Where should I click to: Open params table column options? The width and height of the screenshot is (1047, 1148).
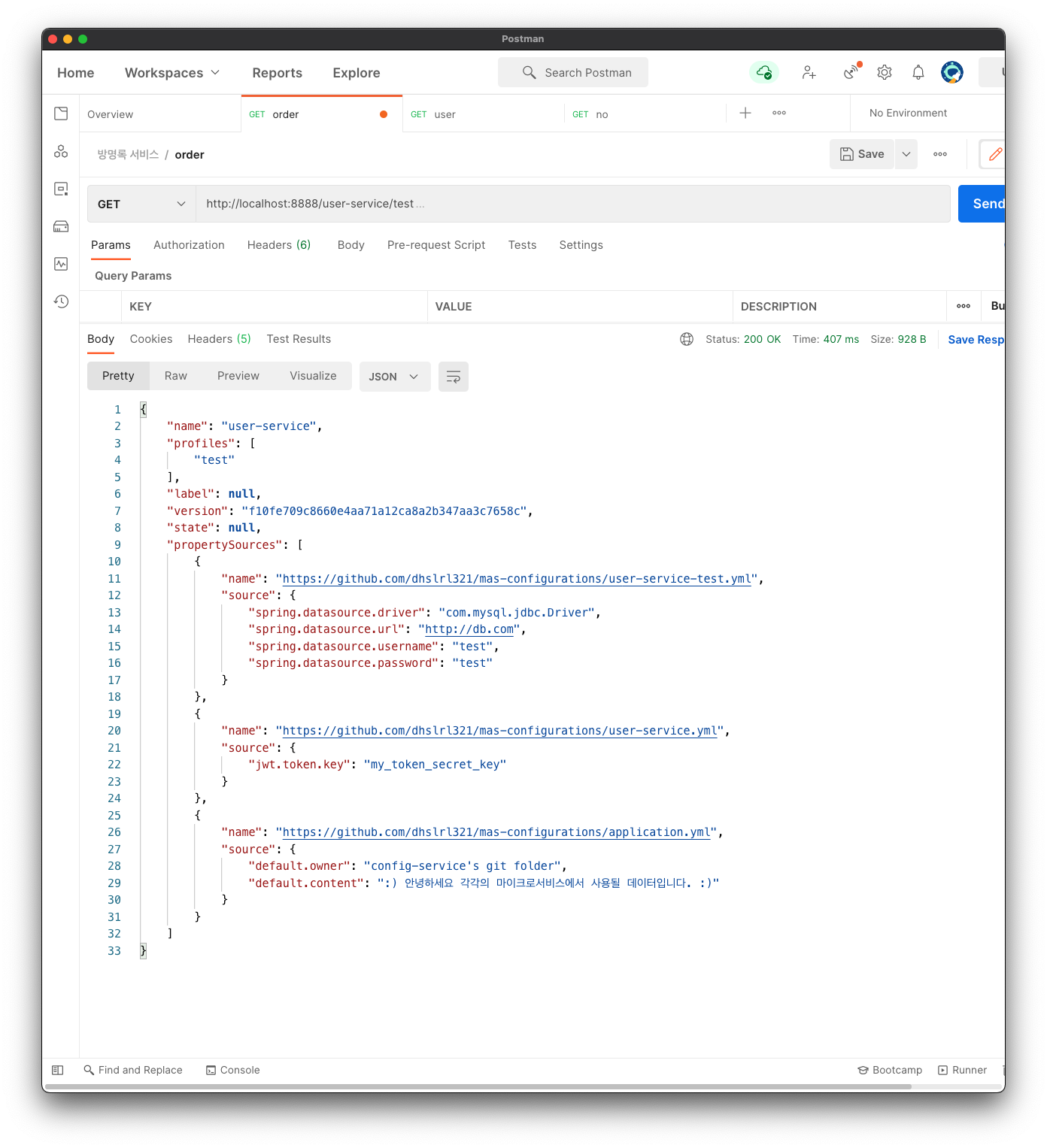coord(964,306)
